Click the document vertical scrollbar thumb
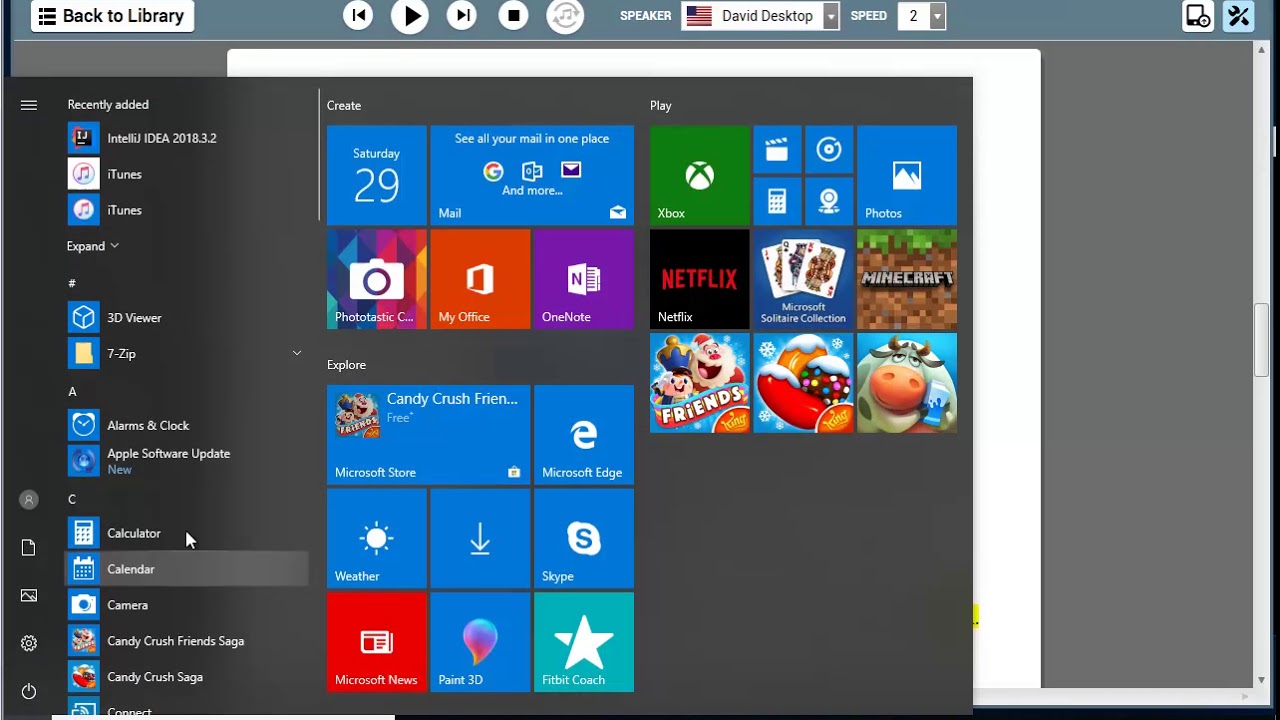1280x720 pixels. [1262, 340]
